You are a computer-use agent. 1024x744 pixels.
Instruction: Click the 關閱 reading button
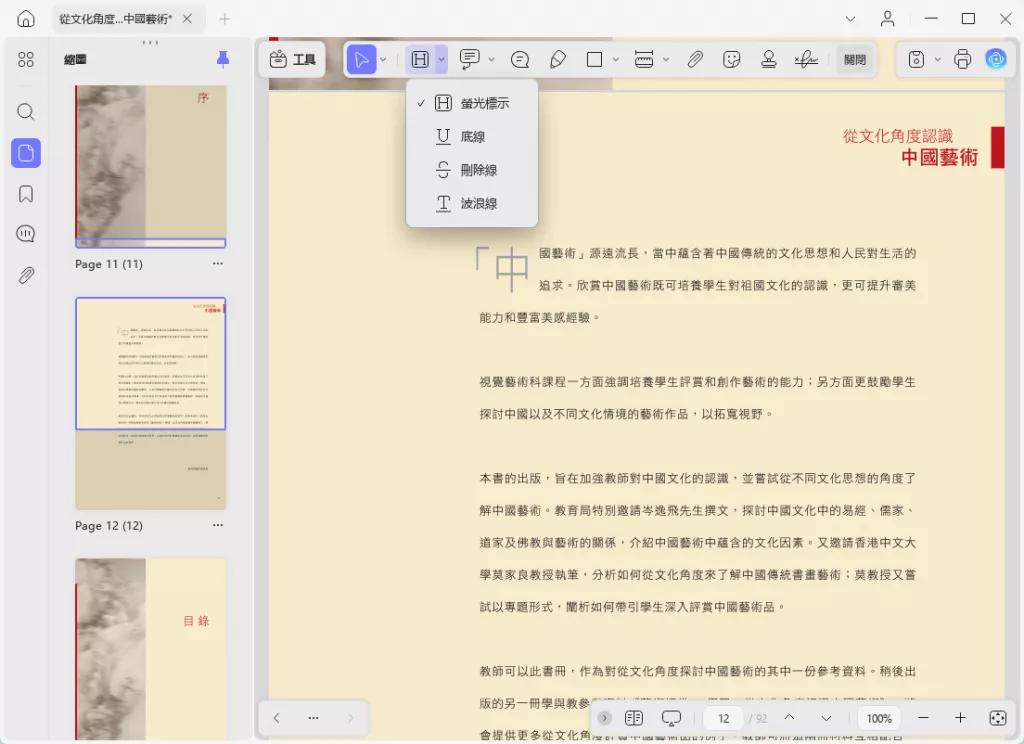855,59
